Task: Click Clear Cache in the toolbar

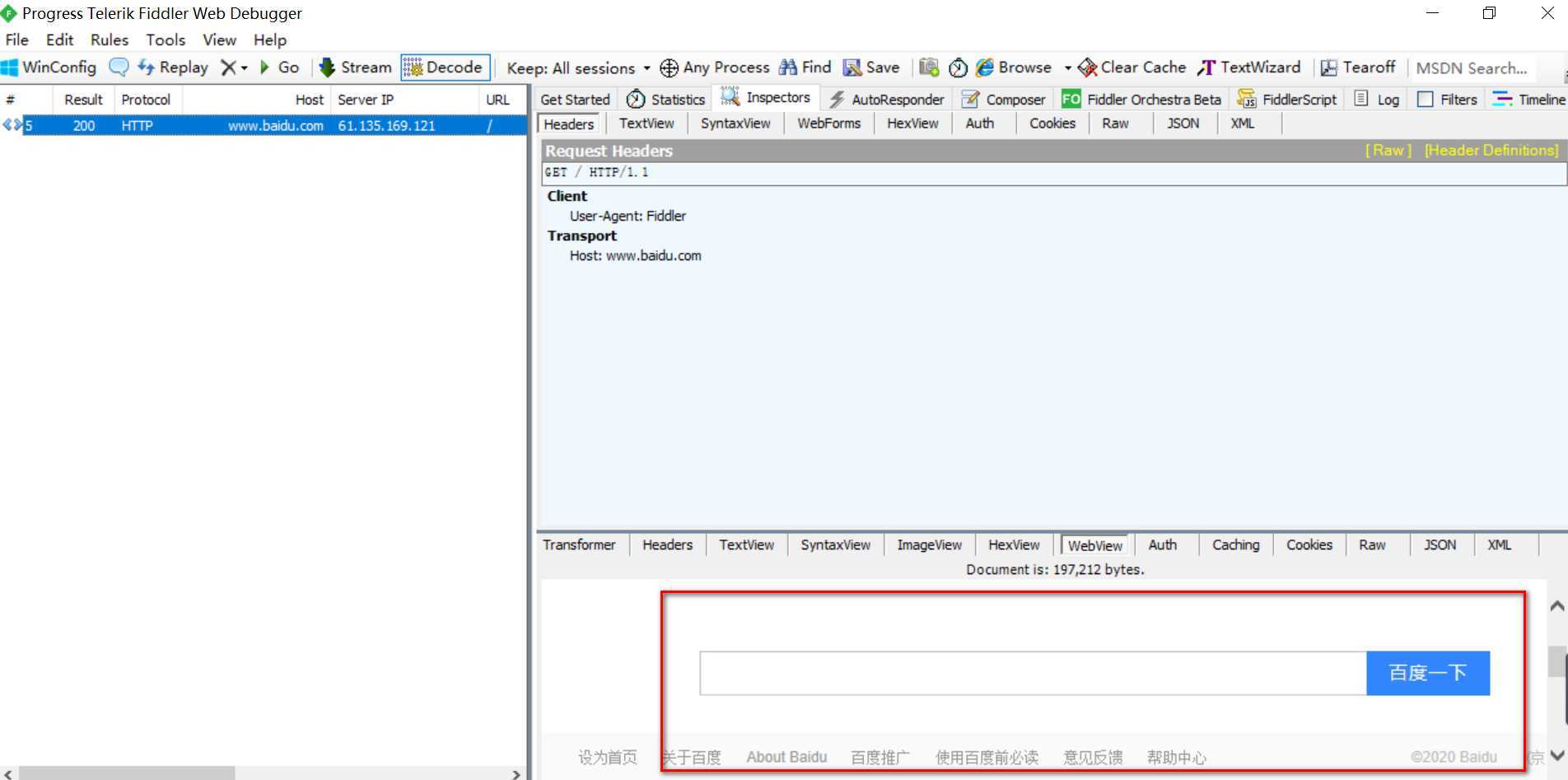Action: [x=1132, y=68]
